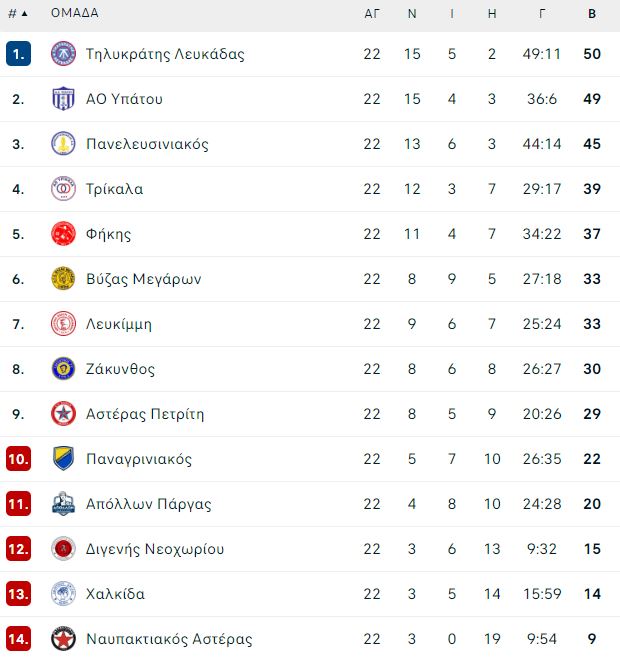The image size is (620, 658).
Task: Click the red position 10 badge
Action: (18, 458)
